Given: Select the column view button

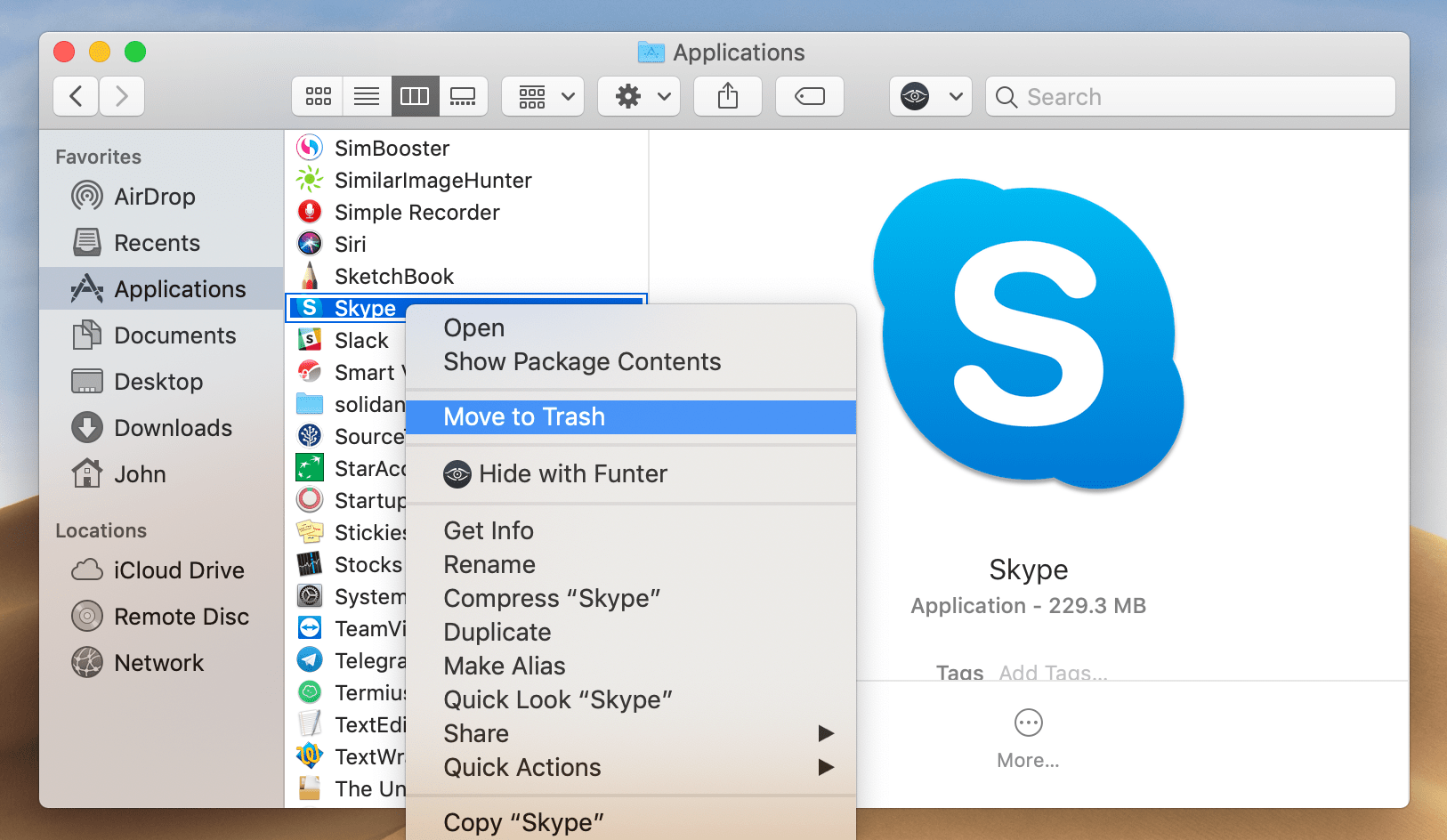Looking at the screenshot, I should point(415,96).
